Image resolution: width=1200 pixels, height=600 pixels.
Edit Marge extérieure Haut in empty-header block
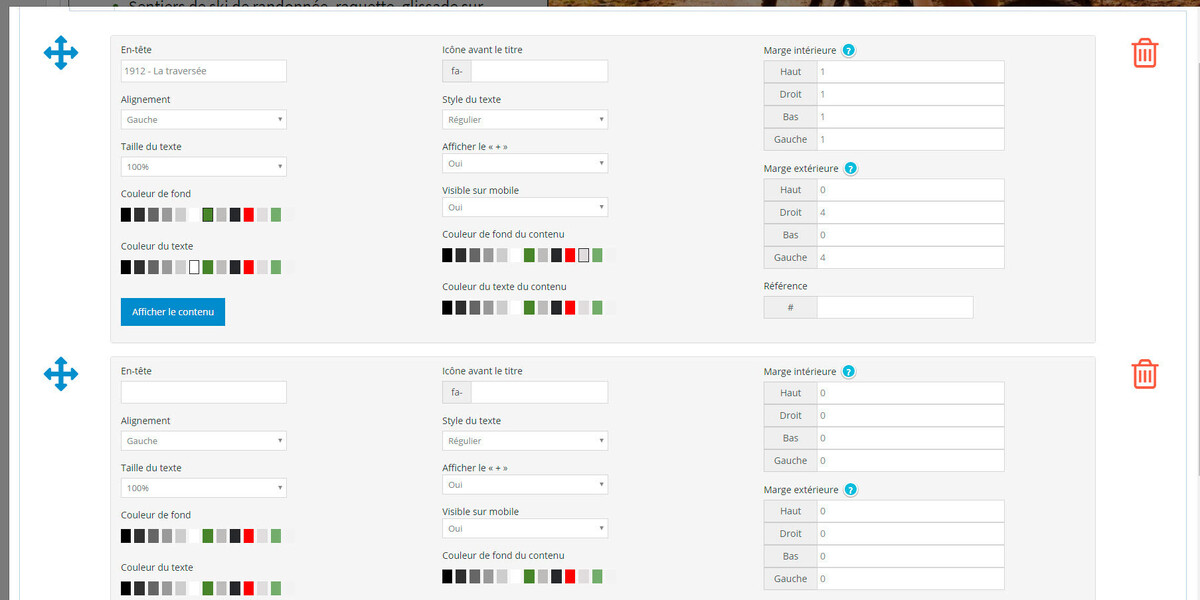pyautogui.click(x=910, y=511)
